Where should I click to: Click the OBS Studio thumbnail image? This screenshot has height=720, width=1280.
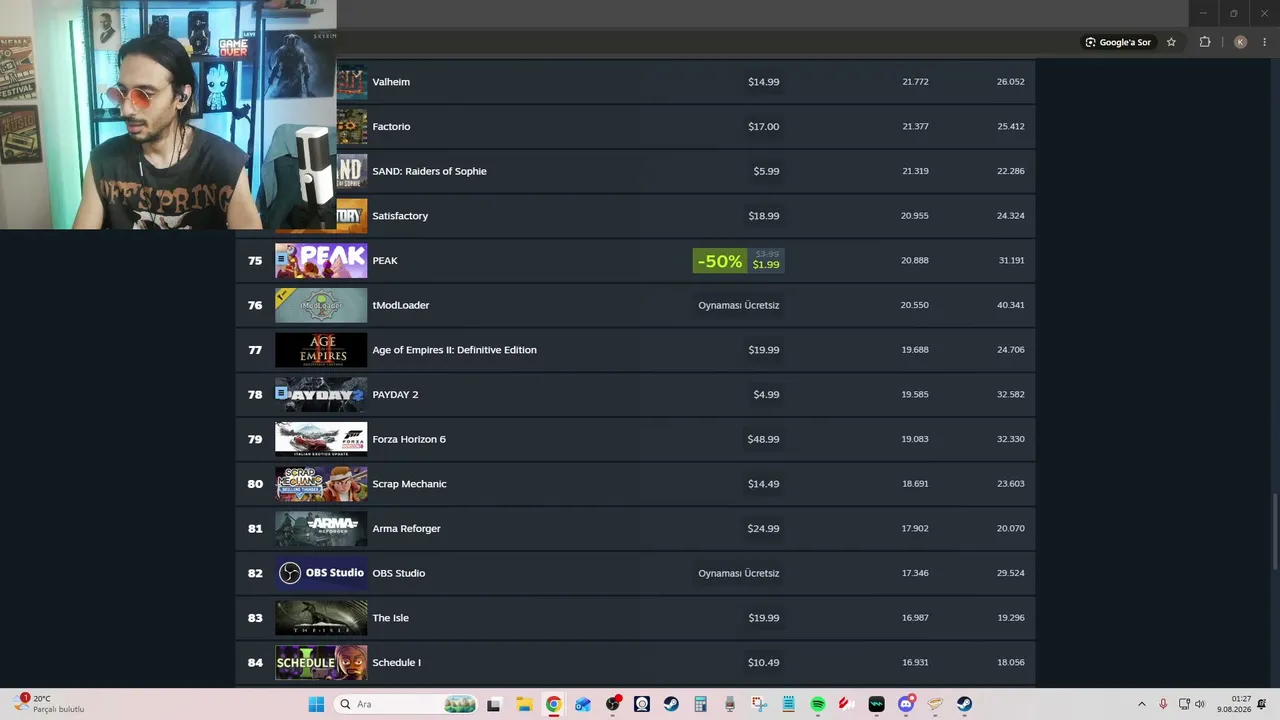click(321, 573)
